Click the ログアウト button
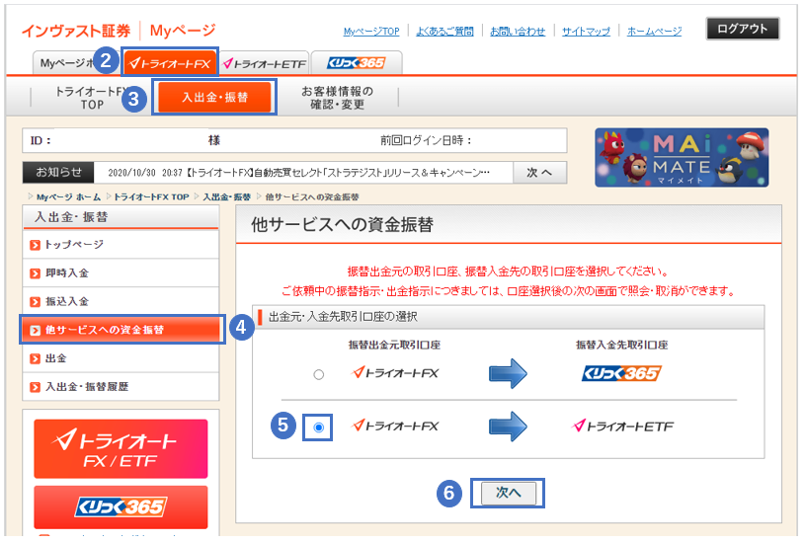The image size is (802, 544). [x=742, y=29]
